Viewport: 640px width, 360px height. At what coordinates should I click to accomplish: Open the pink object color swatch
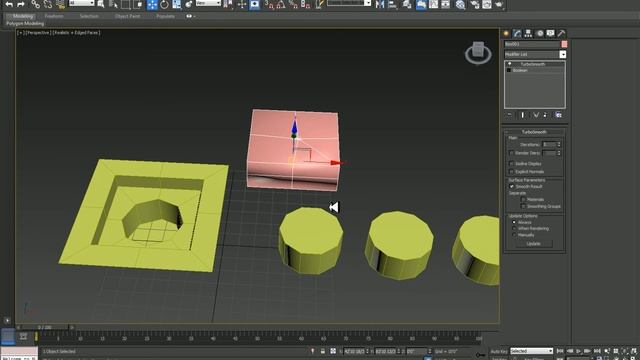click(564, 44)
